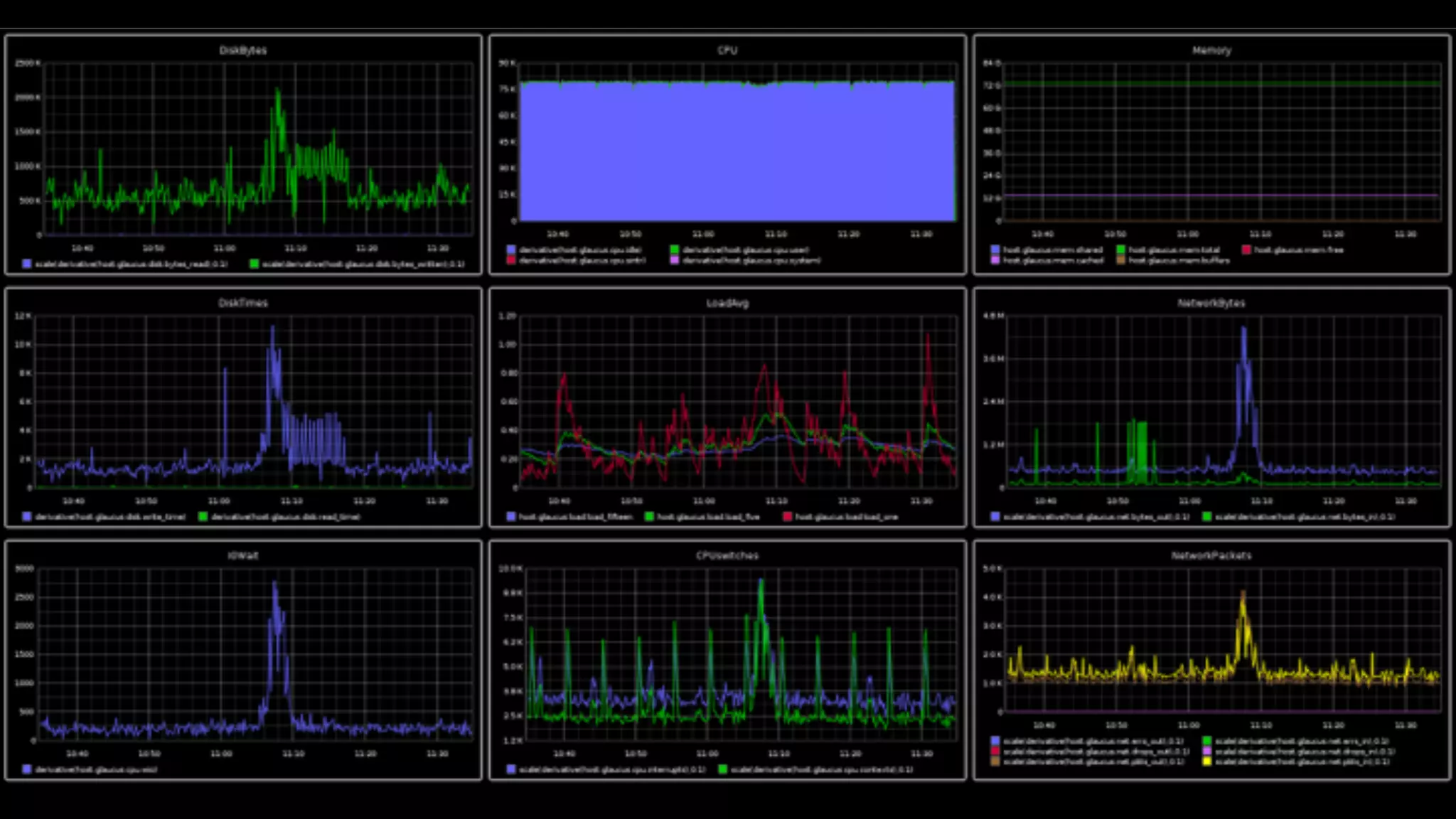The height and width of the screenshot is (819, 1456).
Task: Select the CPUswitches graph title
Action: 727,555
